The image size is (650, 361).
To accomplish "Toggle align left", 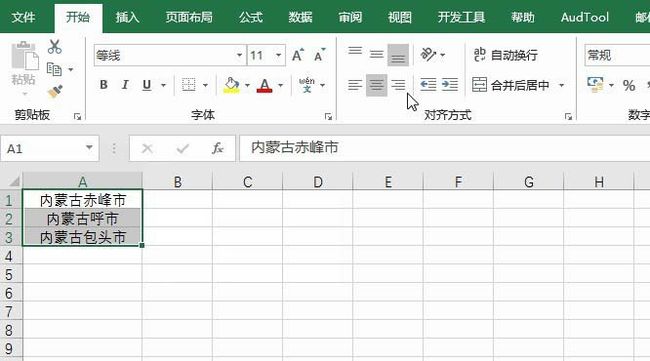I will [x=355, y=85].
